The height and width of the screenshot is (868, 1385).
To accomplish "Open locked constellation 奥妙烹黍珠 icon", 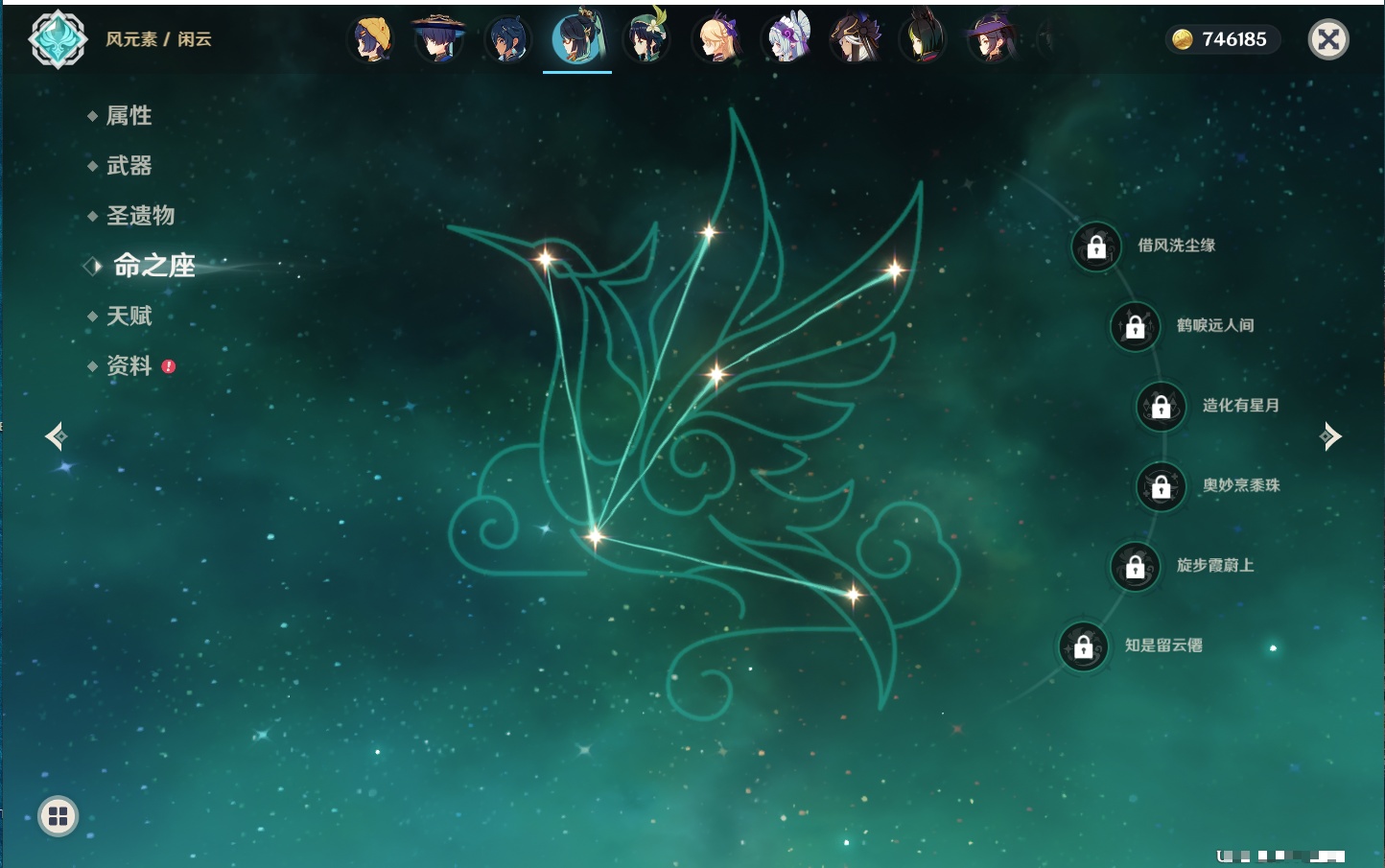I will 1161,486.
